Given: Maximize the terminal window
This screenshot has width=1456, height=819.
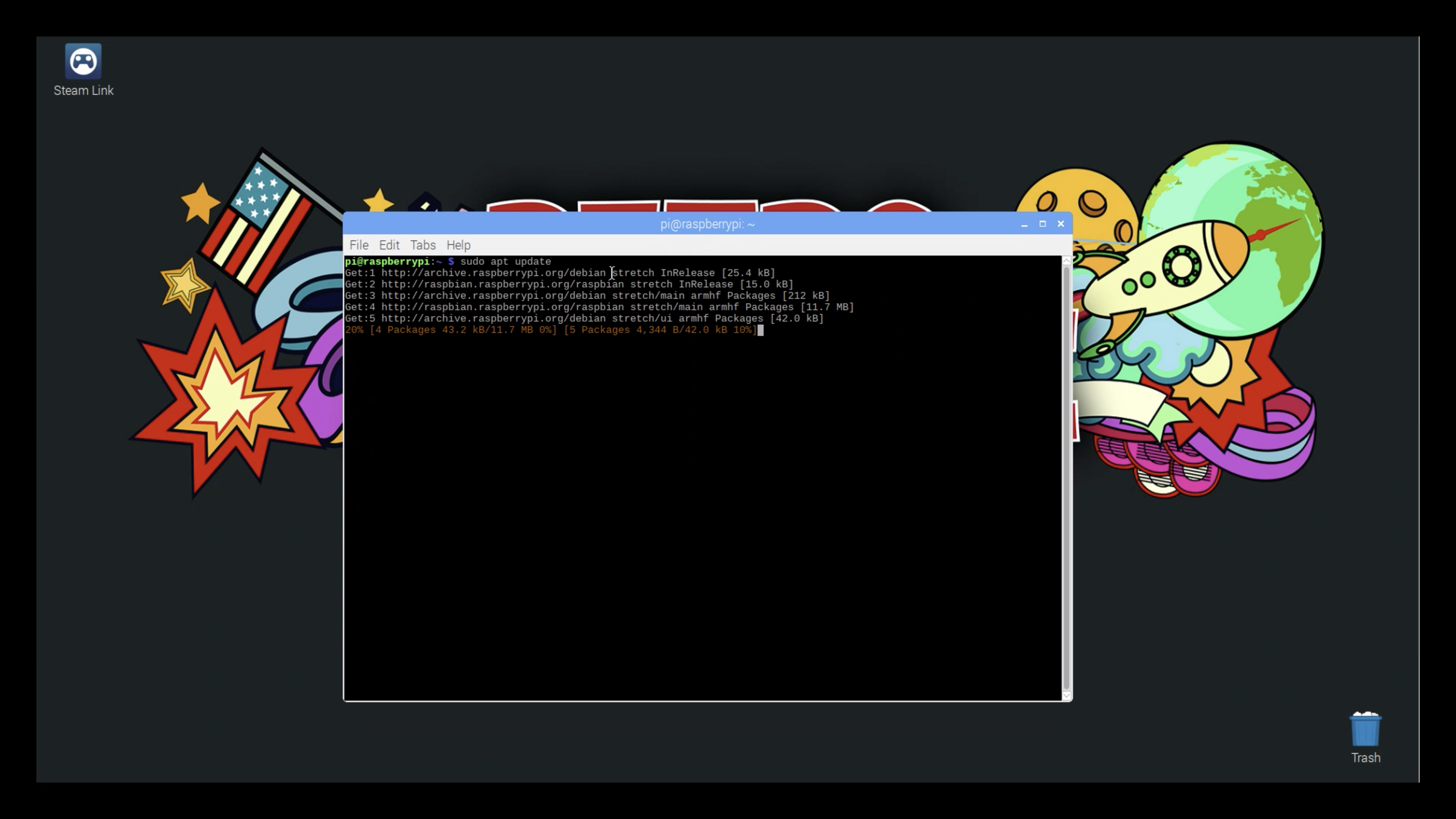Looking at the screenshot, I should pos(1042,224).
